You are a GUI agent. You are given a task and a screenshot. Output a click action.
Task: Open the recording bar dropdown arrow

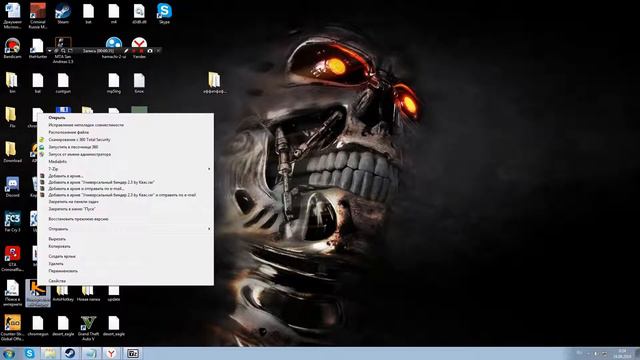49,51
